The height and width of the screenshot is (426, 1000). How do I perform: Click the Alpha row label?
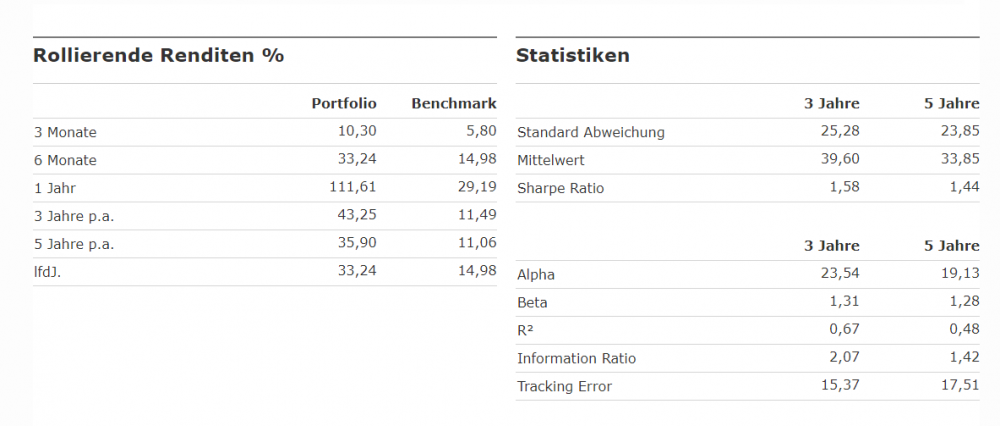coord(536,274)
